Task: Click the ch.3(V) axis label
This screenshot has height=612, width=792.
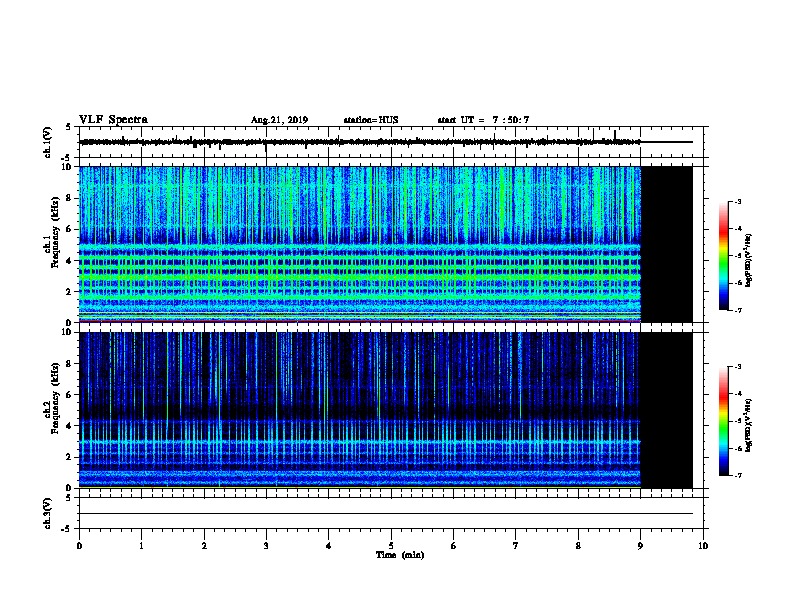Action: coord(48,513)
